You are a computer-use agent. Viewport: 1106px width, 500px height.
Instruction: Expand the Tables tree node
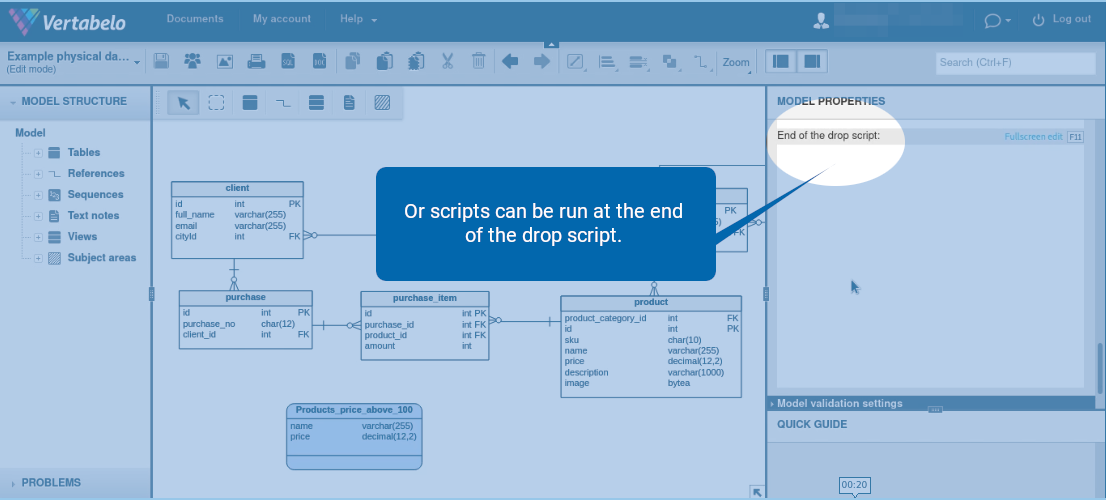38,153
